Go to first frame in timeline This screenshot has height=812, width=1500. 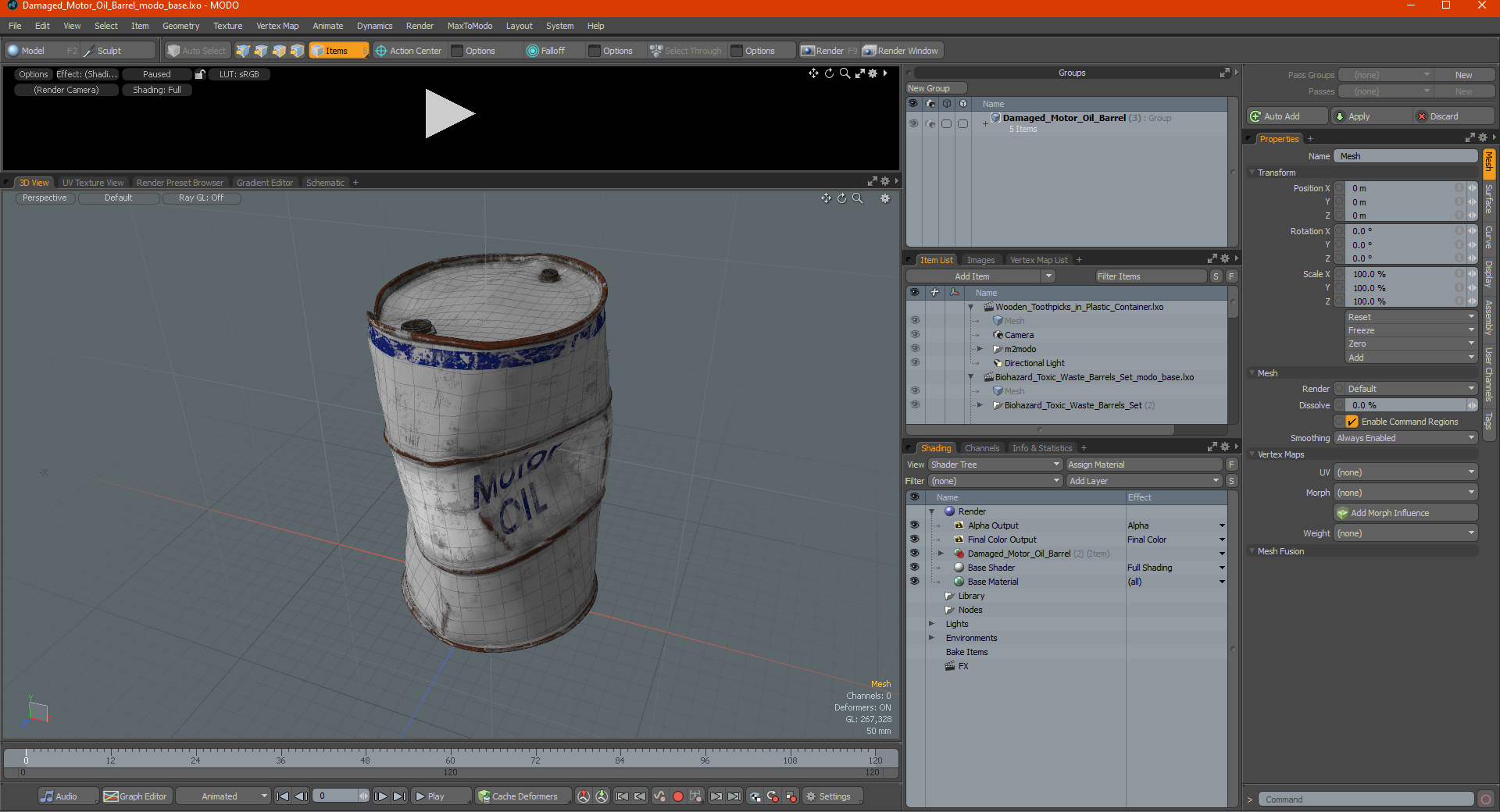point(283,796)
